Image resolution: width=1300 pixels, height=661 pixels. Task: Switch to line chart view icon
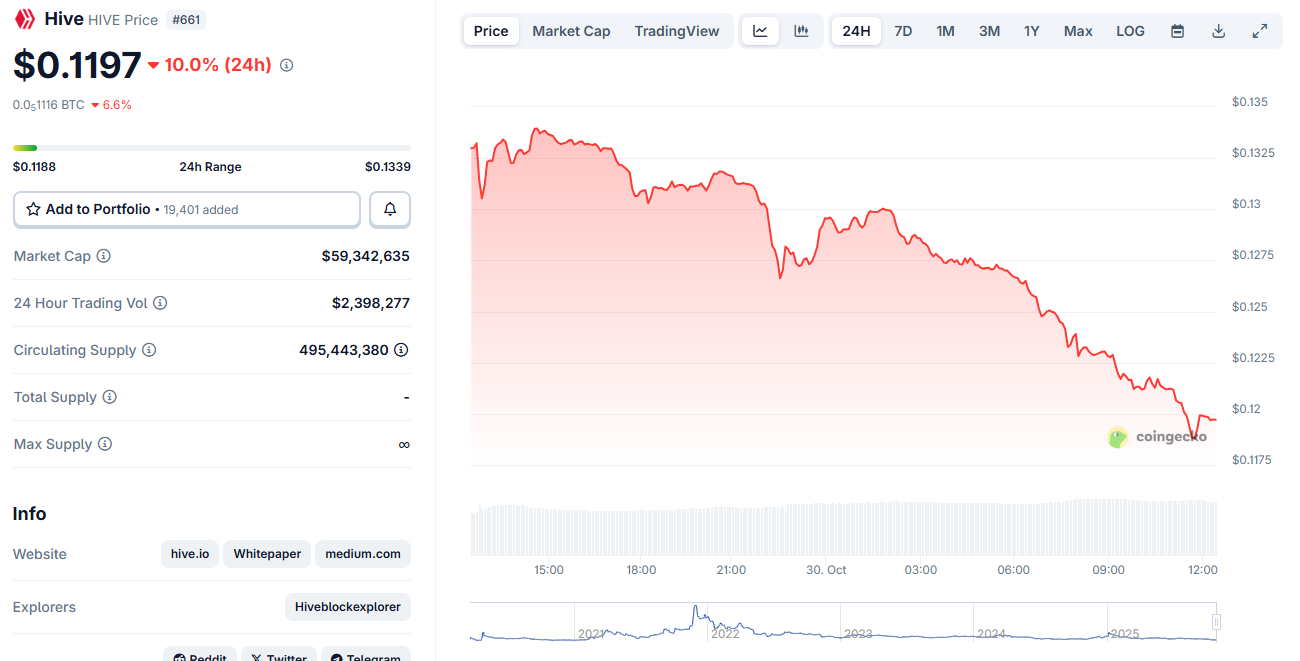point(760,31)
